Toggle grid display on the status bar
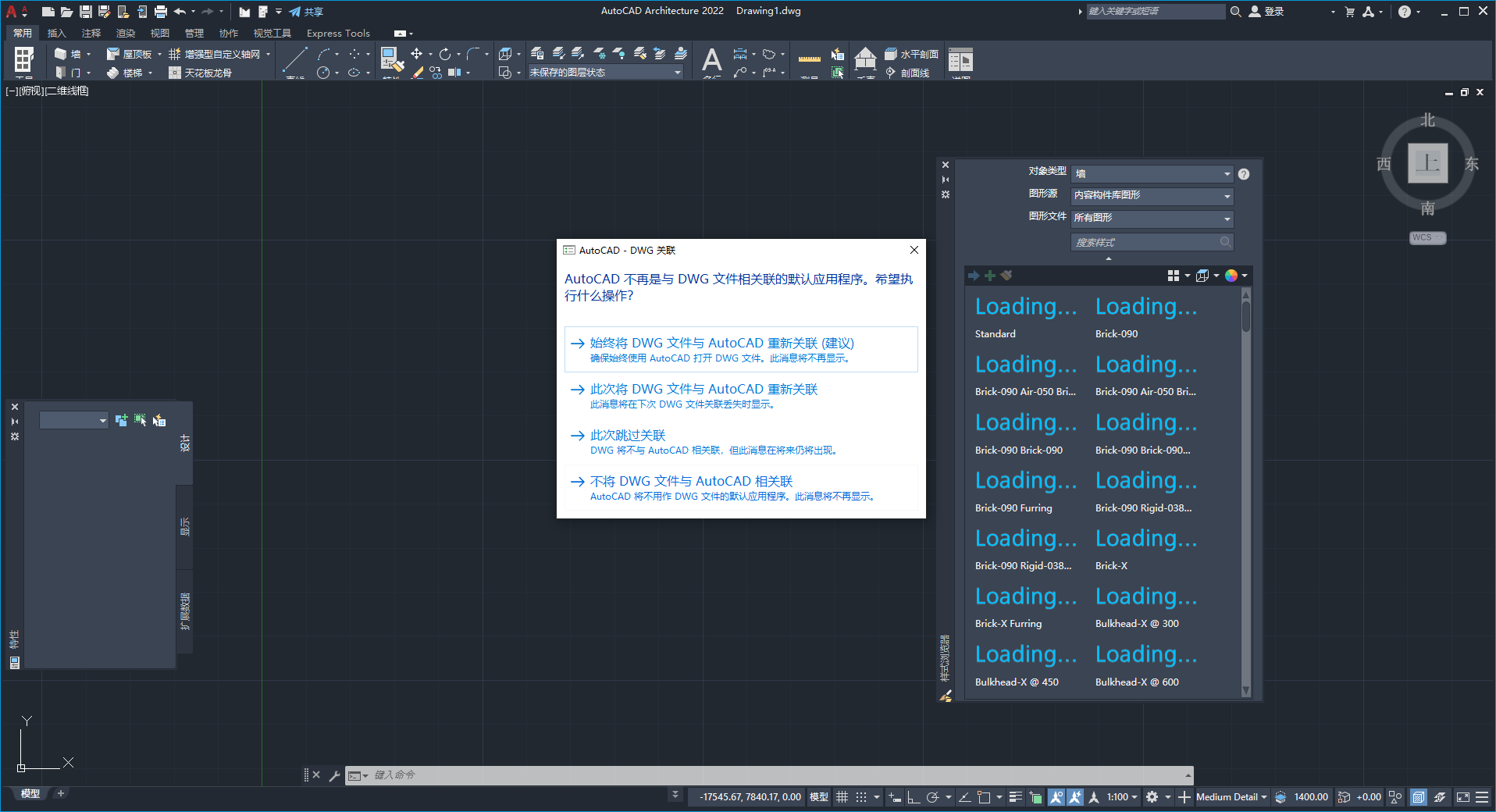 point(842,797)
